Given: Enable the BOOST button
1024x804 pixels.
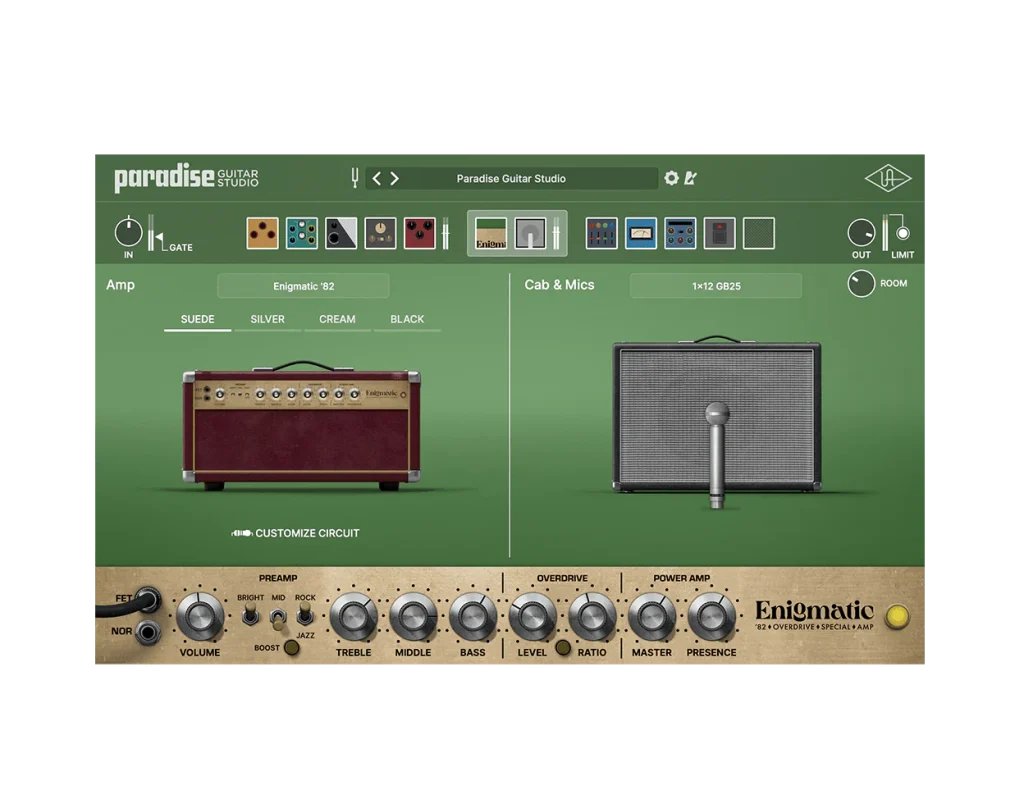Looking at the screenshot, I should pyautogui.click(x=291, y=647).
